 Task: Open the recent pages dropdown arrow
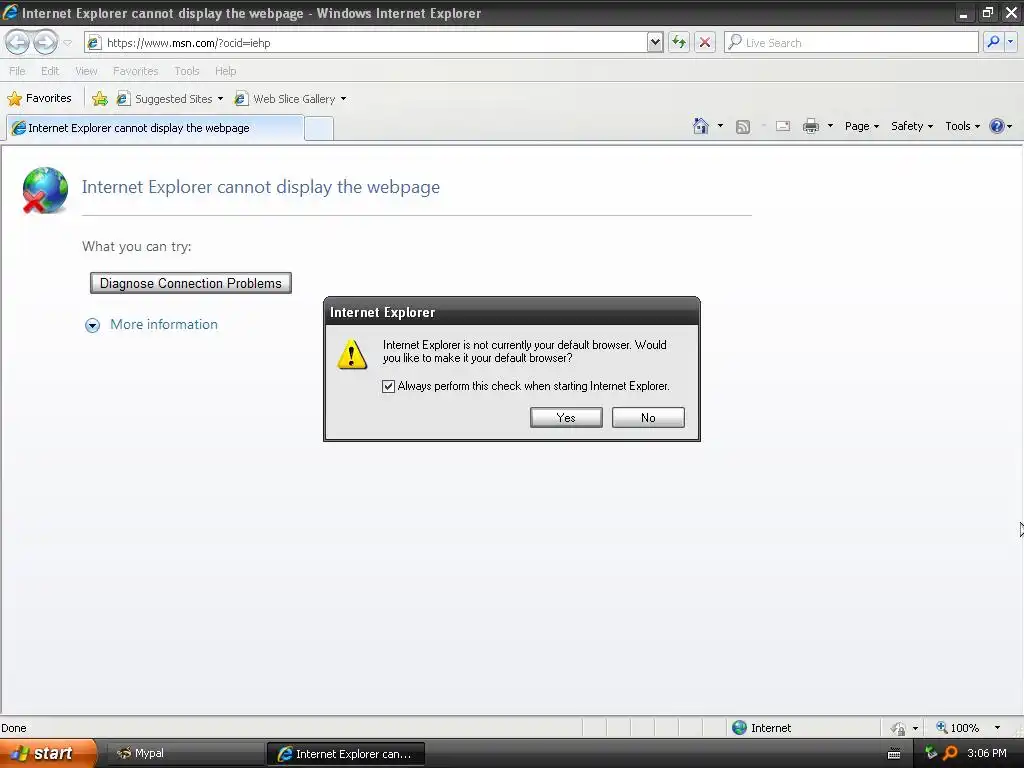click(x=67, y=43)
